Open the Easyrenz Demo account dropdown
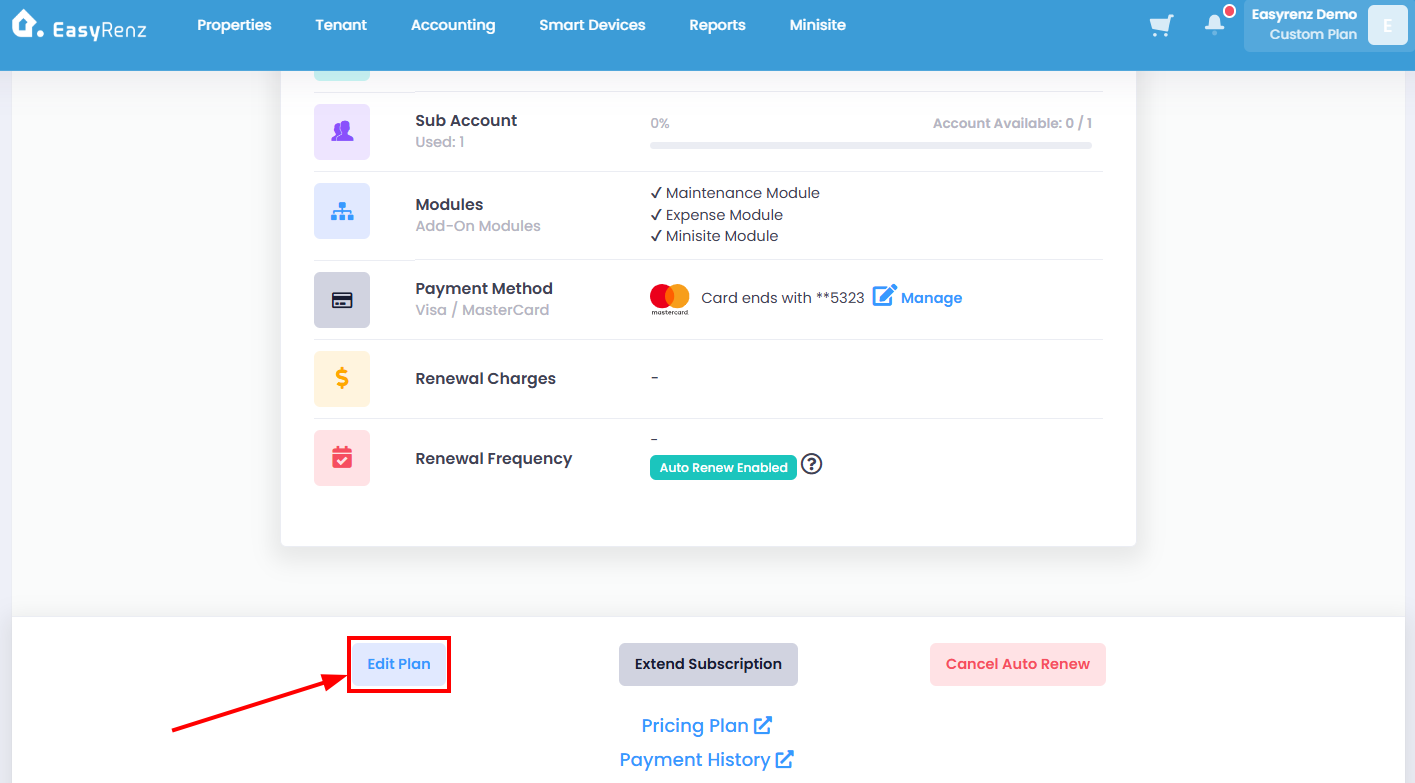The width and height of the screenshot is (1415, 783). point(1326,25)
